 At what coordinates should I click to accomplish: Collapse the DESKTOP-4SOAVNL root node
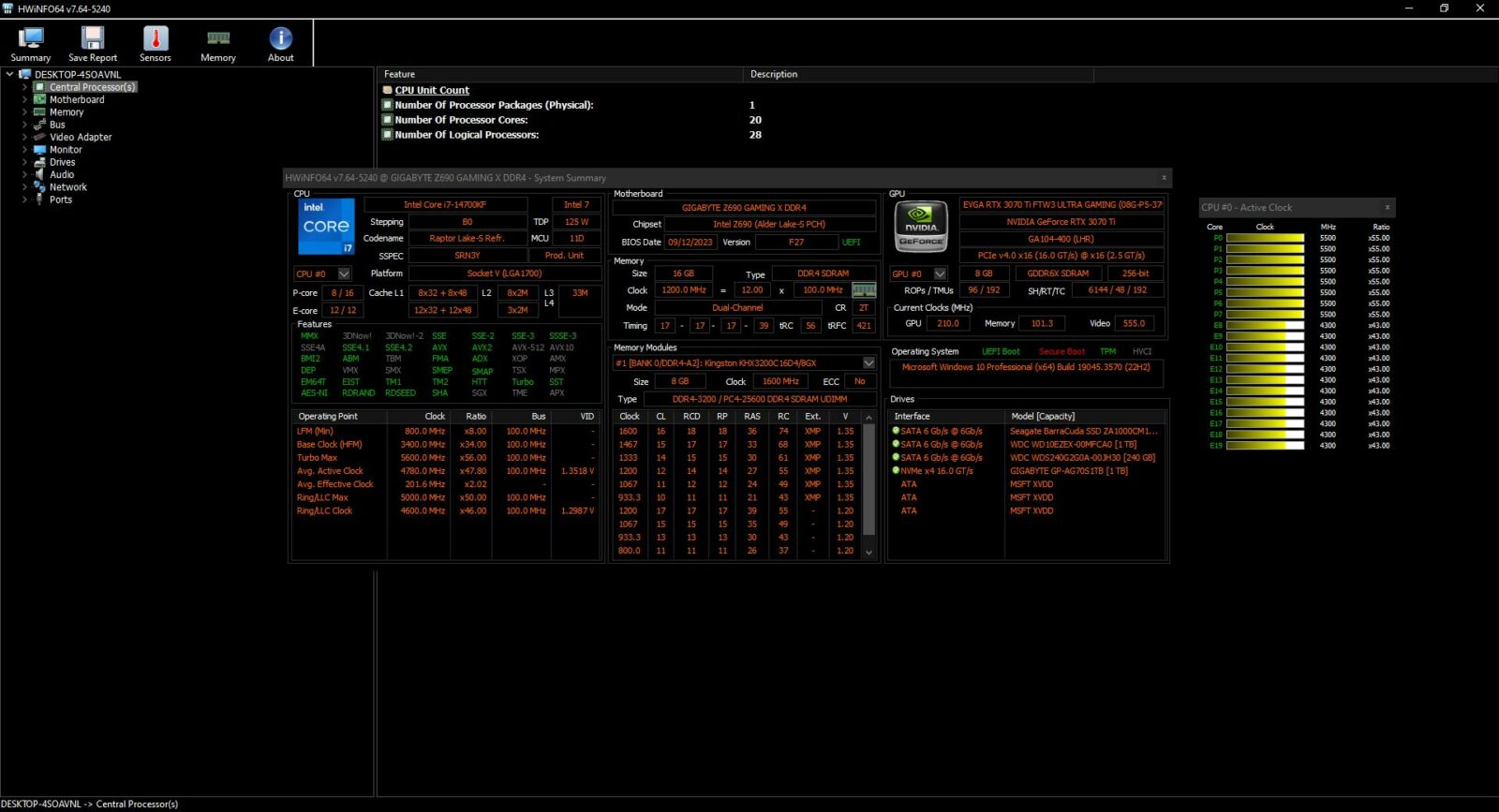[10, 74]
